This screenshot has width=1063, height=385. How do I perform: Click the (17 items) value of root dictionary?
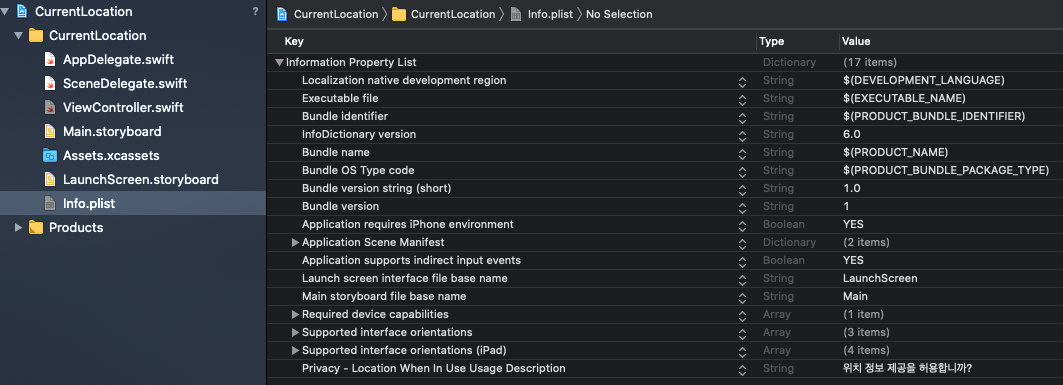869,62
